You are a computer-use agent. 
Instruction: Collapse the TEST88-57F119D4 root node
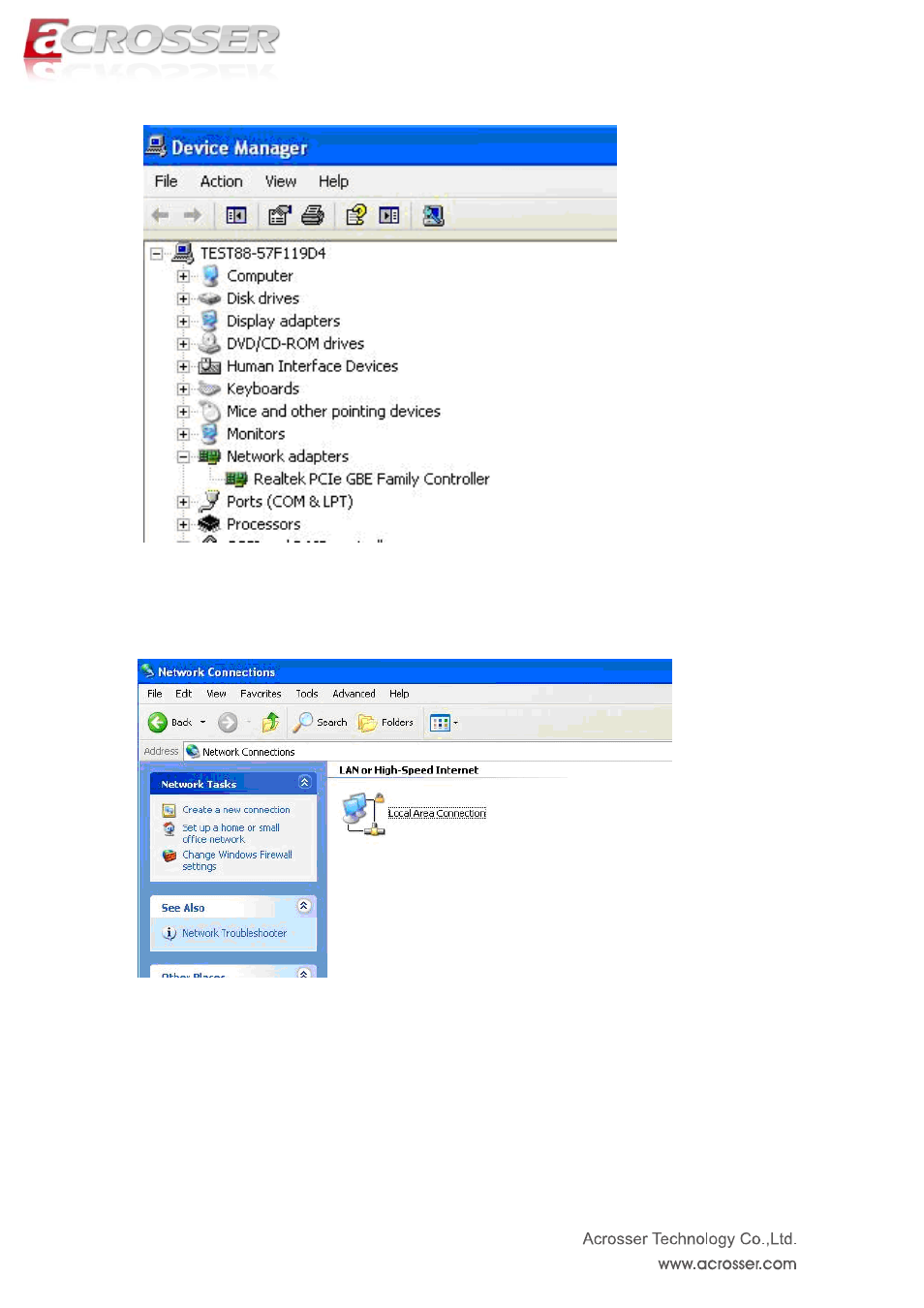click(x=156, y=253)
